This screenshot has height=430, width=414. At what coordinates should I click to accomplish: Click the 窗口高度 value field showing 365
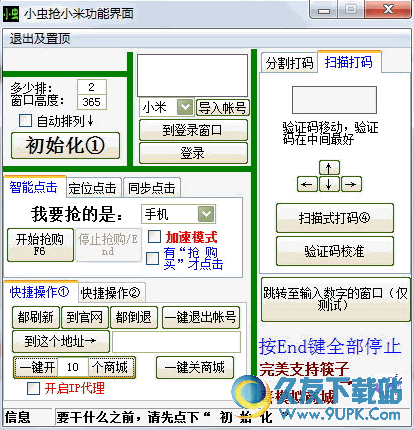[x=92, y=102]
